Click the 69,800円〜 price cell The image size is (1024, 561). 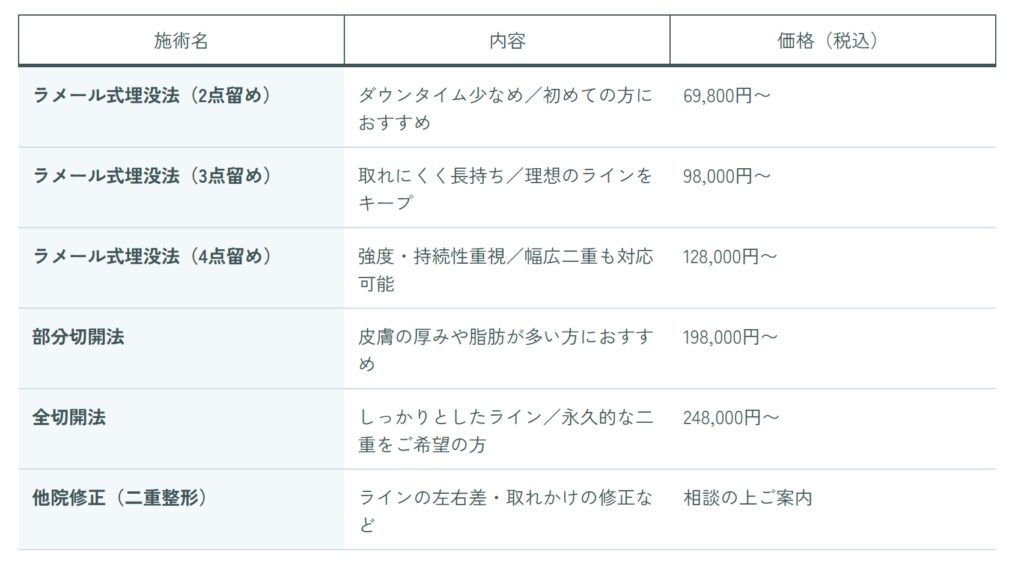tap(727, 96)
